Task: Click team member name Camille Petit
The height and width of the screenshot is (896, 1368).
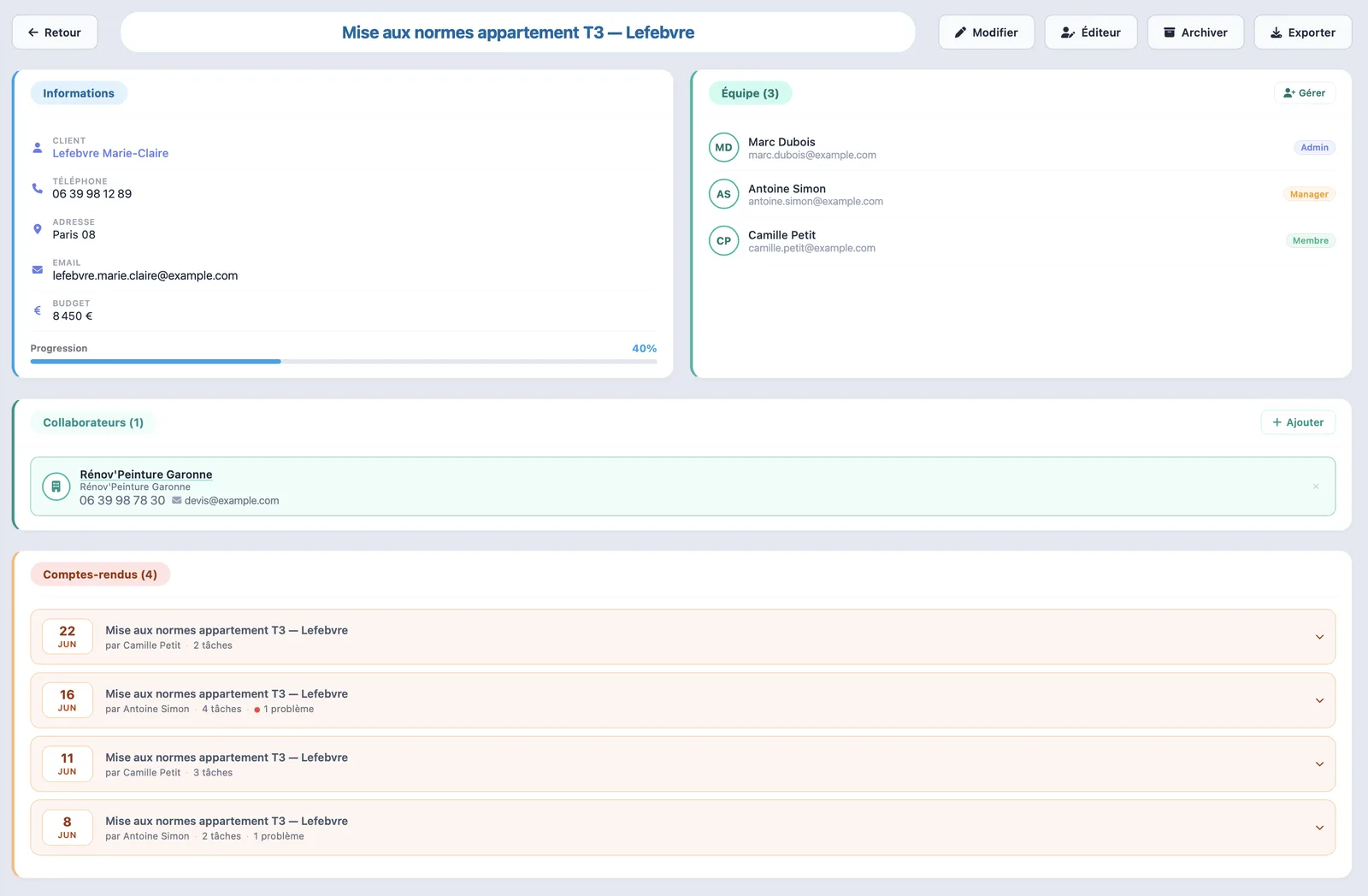Action: (781, 235)
